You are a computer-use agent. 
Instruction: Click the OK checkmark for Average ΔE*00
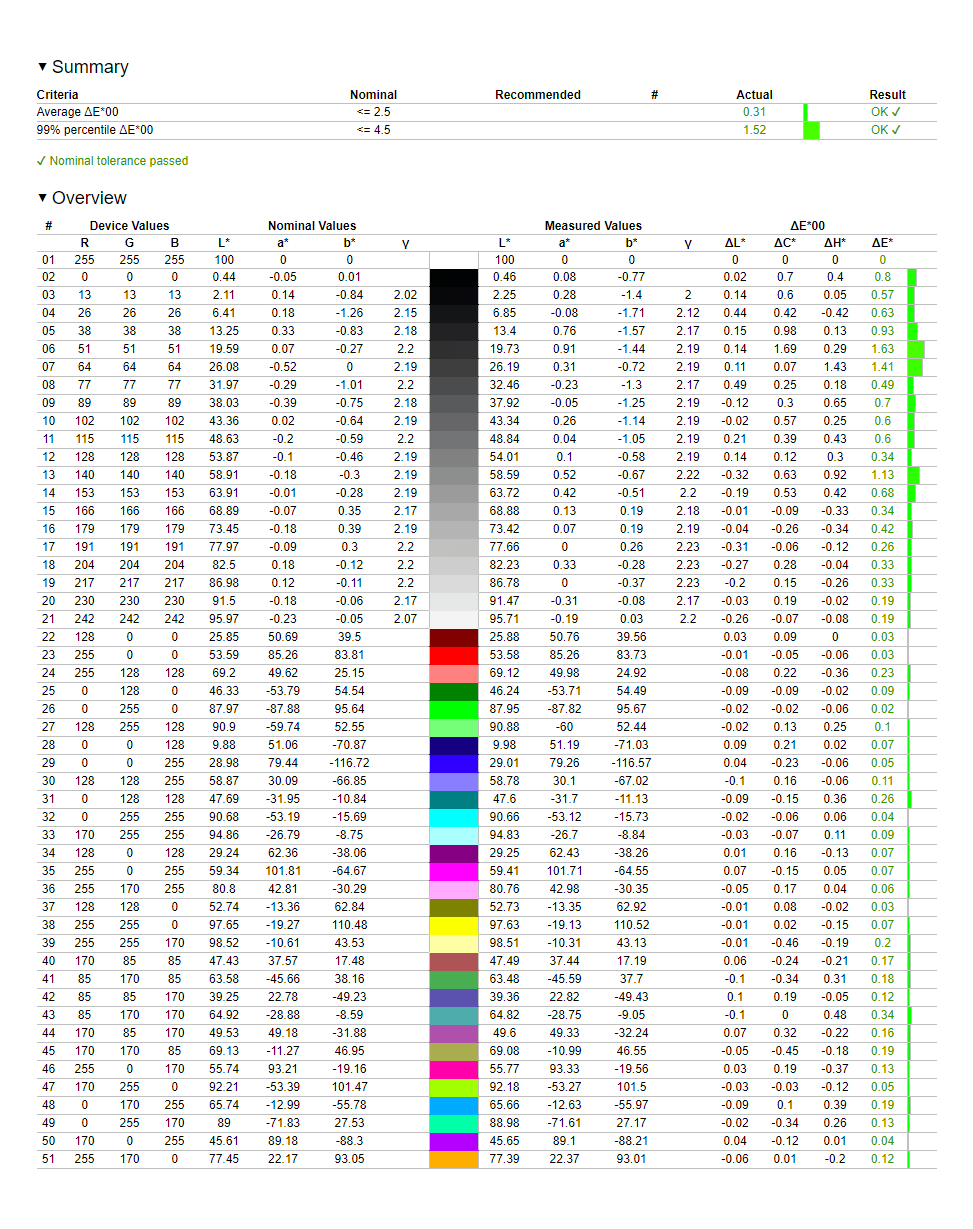tap(886, 112)
